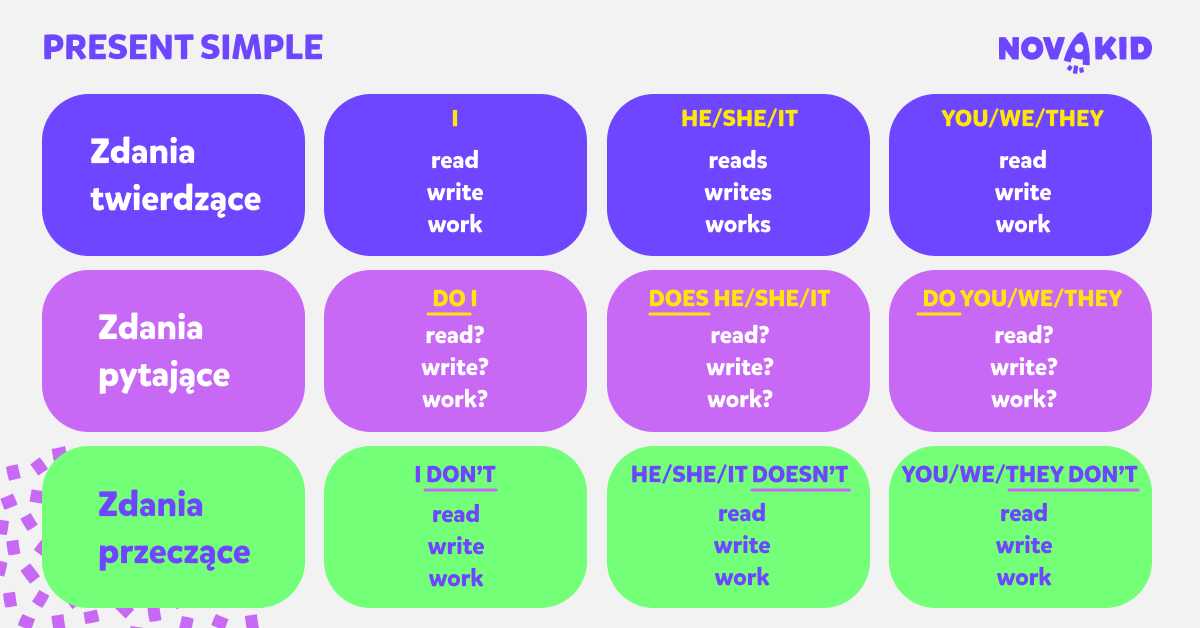Select the Zdania pytające card
1200x628 pixels.
(173, 351)
